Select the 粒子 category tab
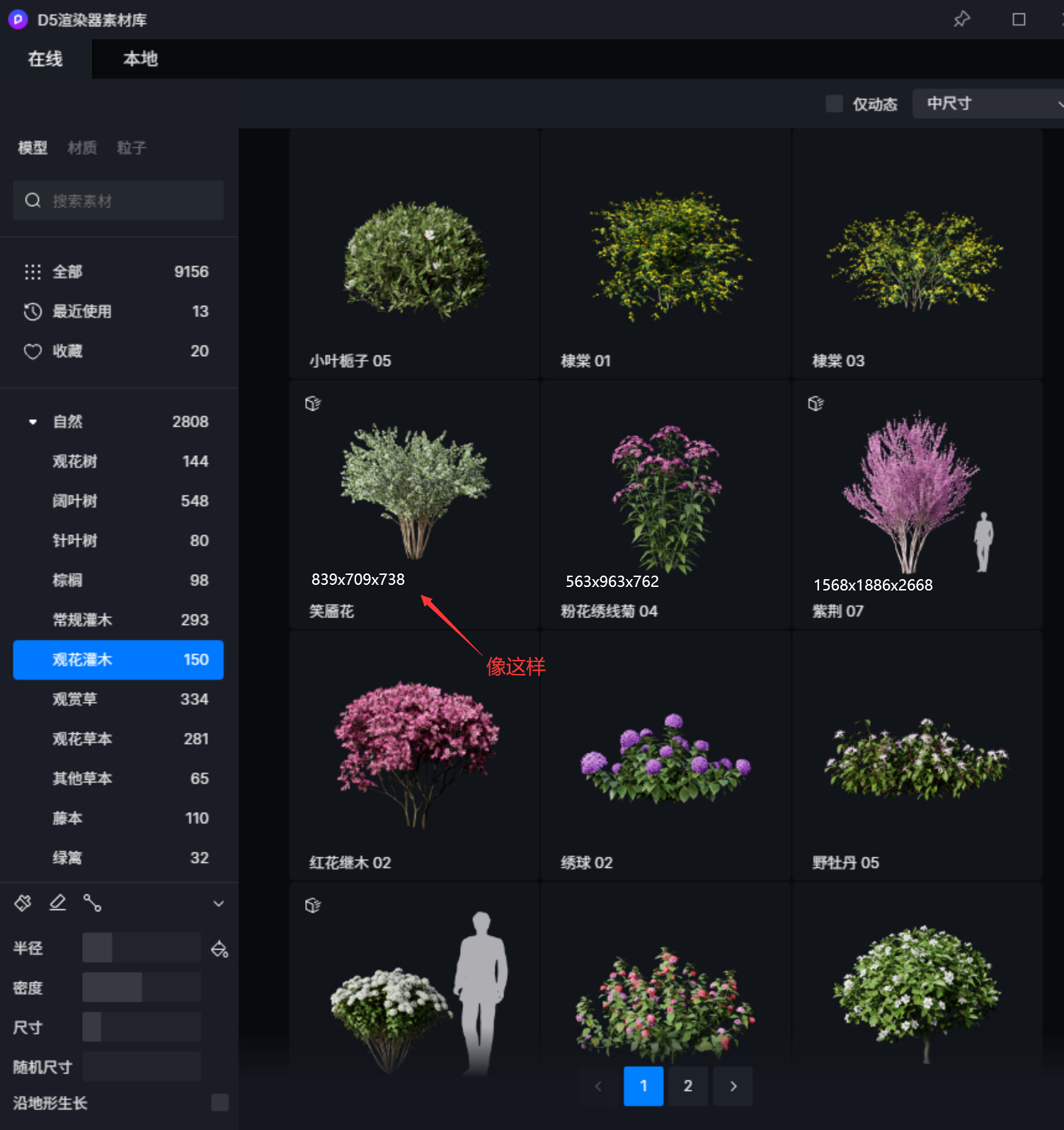Screen dimensions: 1064x1130 tap(132, 147)
